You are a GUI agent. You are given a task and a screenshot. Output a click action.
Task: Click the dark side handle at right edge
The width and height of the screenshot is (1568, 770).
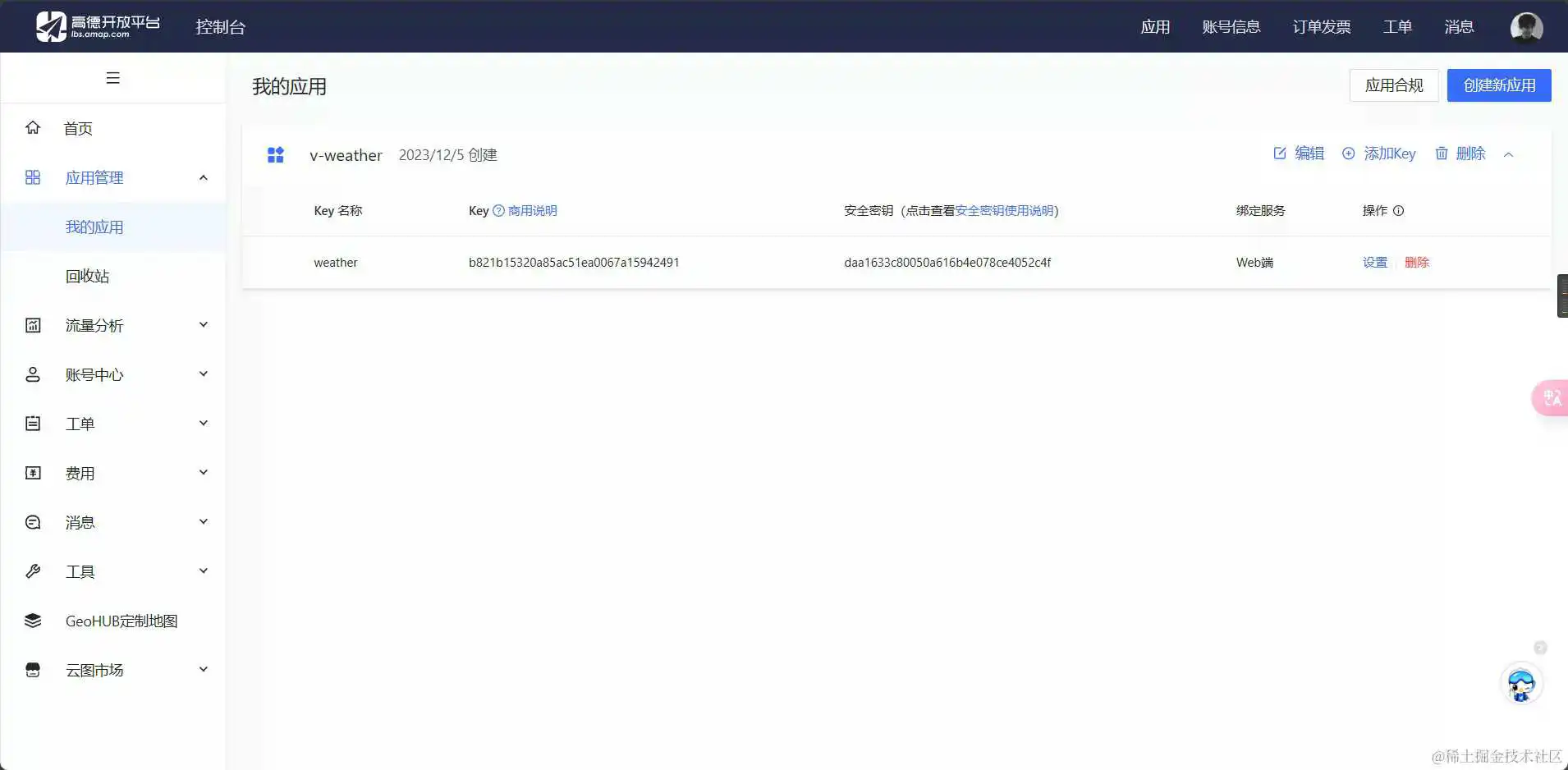click(1562, 296)
